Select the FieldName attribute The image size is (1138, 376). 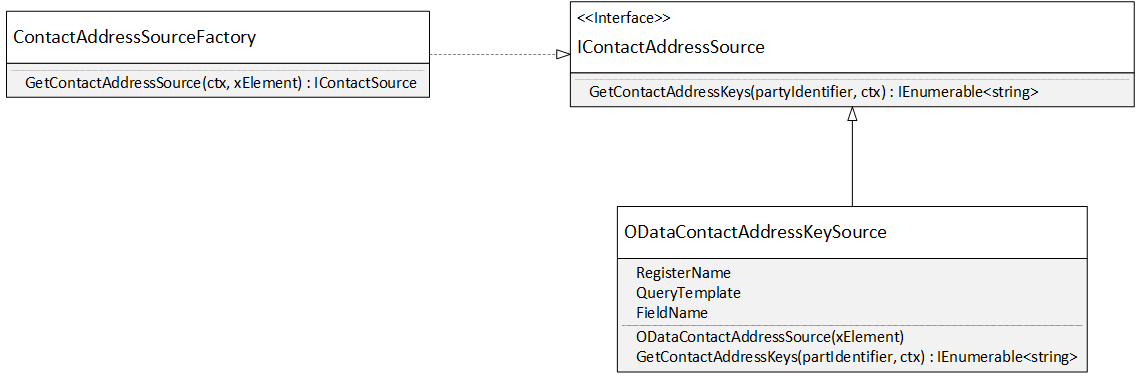pyautogui.click(x=671, y=313)
